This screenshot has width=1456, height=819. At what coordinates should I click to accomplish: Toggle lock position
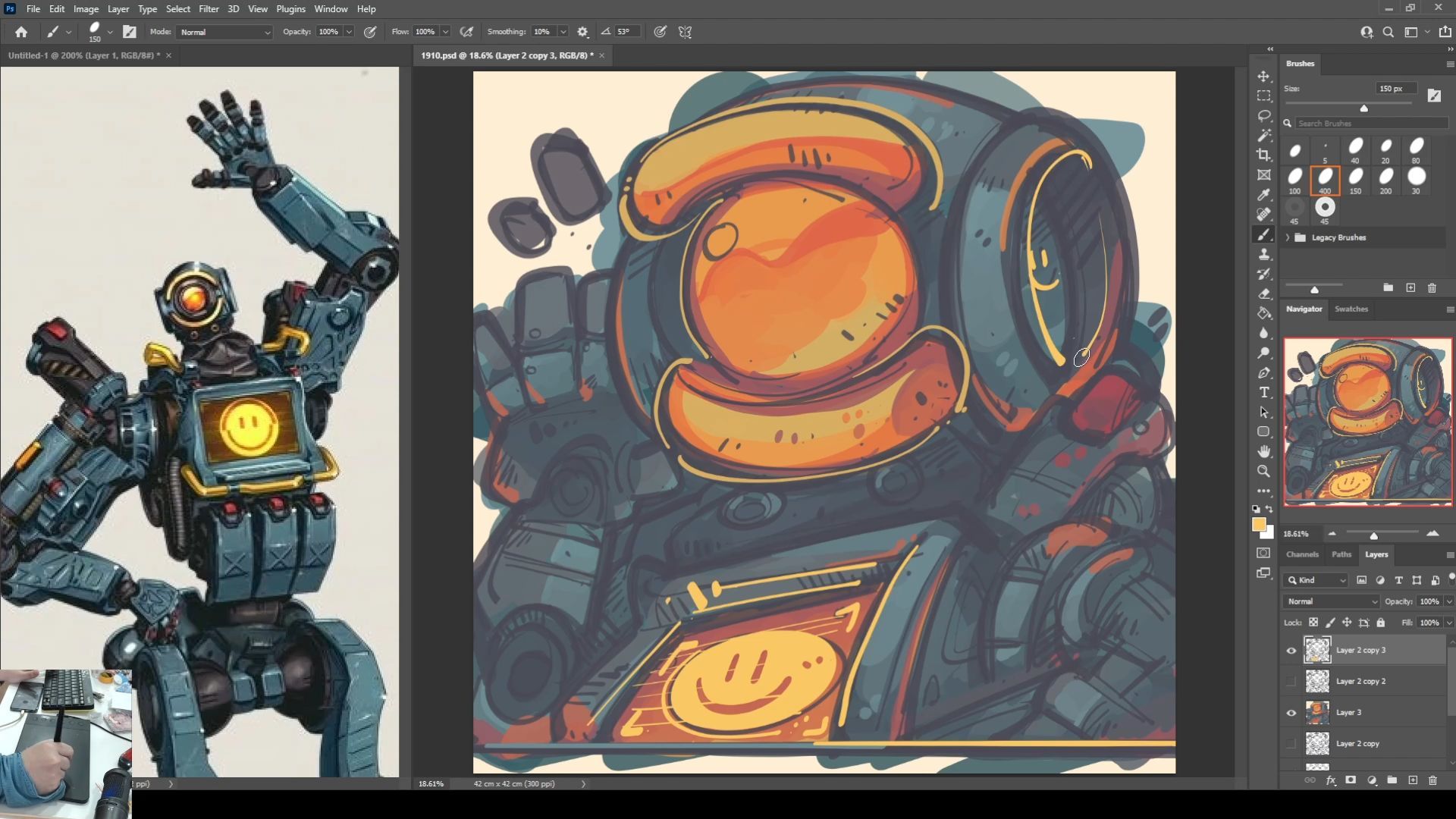1347,623
